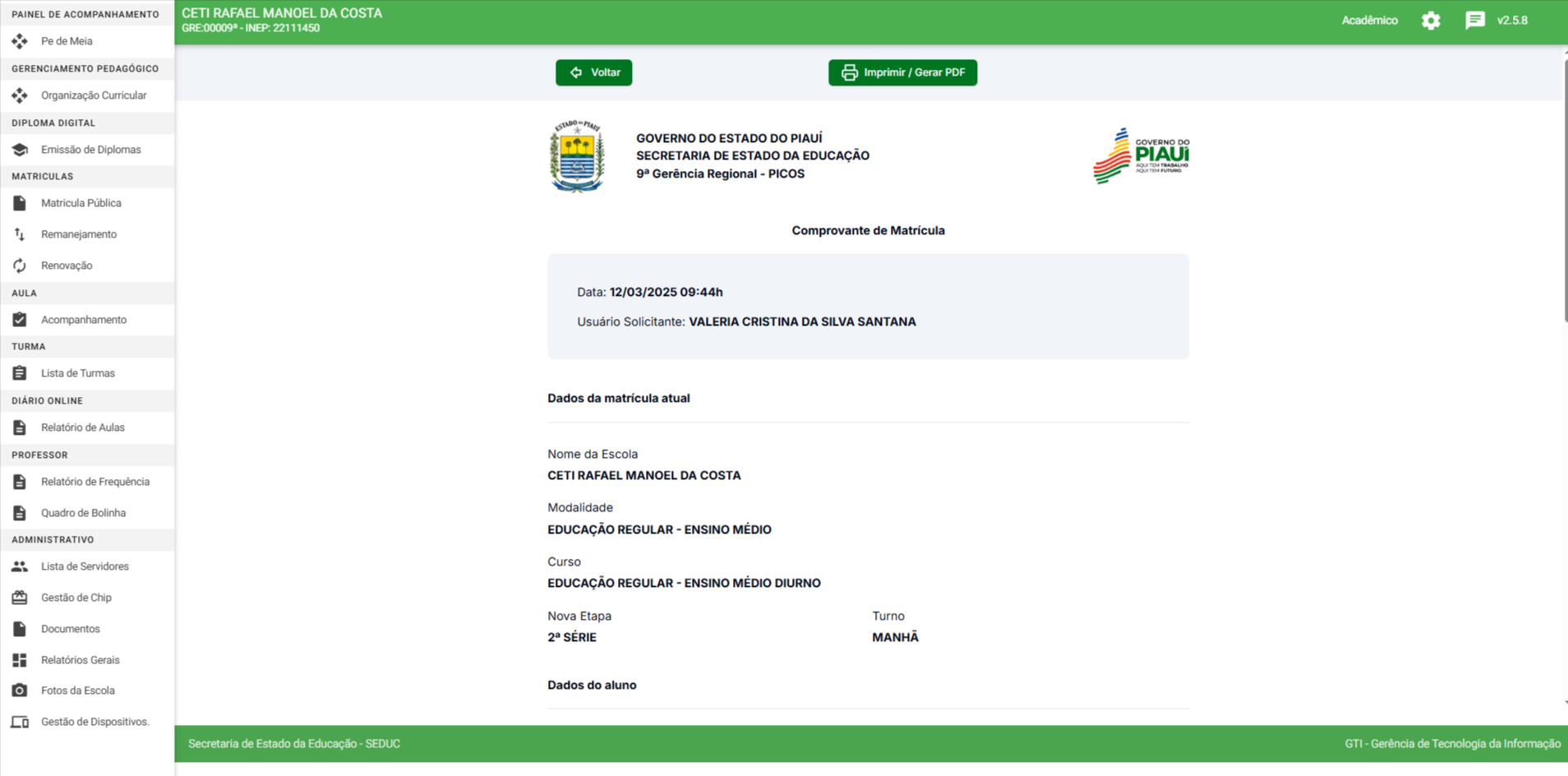Go to Organização Curricular
The height and width of the screenshot is (776, 1568).
click(x=94, y=95)
